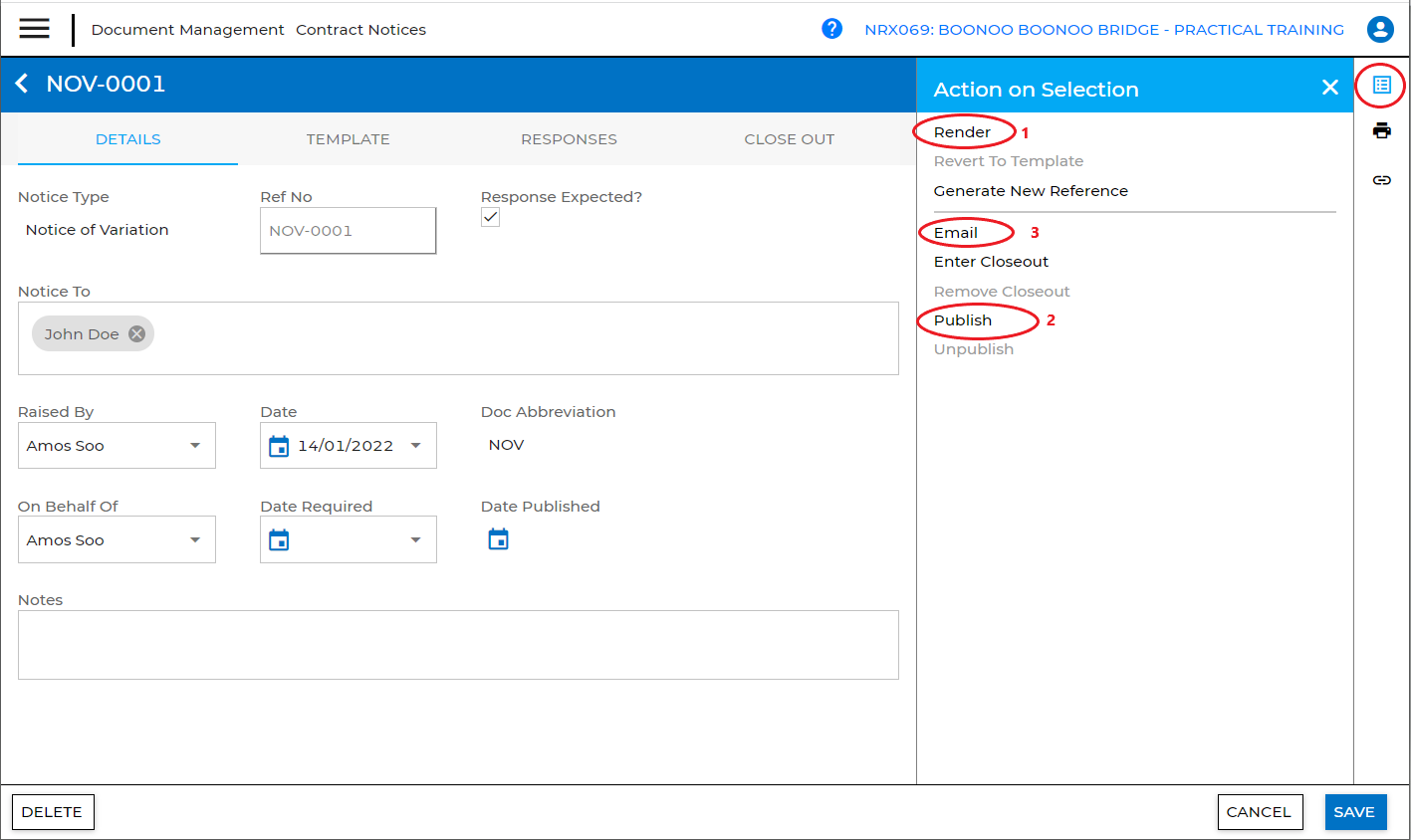Switch to the CLOSE OUT tab
The width and height of the screenshot is (1411, 840).
point(789,139)
